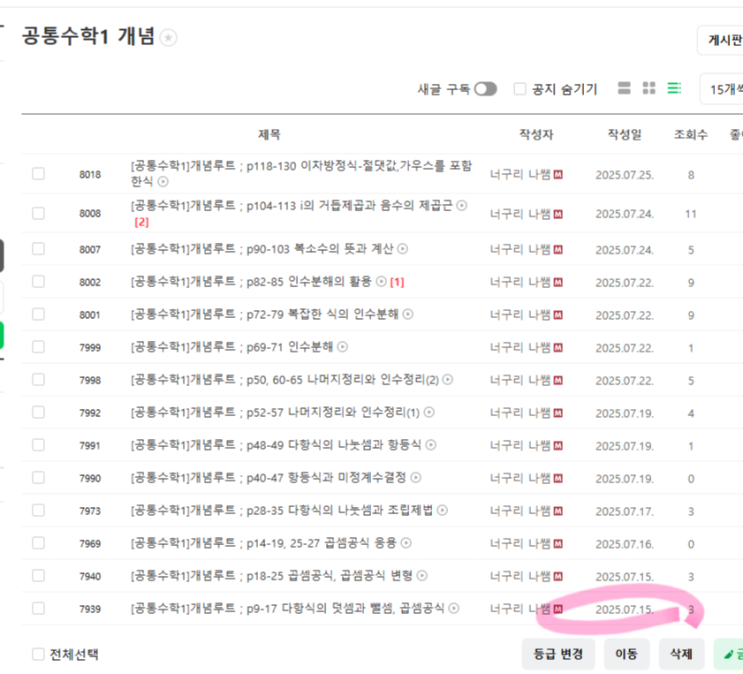Open comments [2] on post 8008
Viewport: 743px width, 674px height.
tap(141, 222)
